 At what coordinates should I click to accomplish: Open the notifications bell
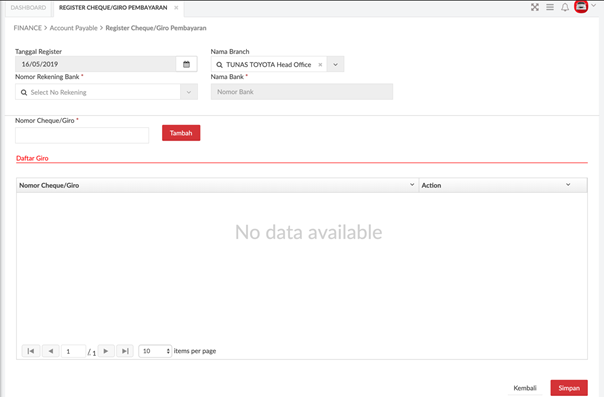click(565, 7)
